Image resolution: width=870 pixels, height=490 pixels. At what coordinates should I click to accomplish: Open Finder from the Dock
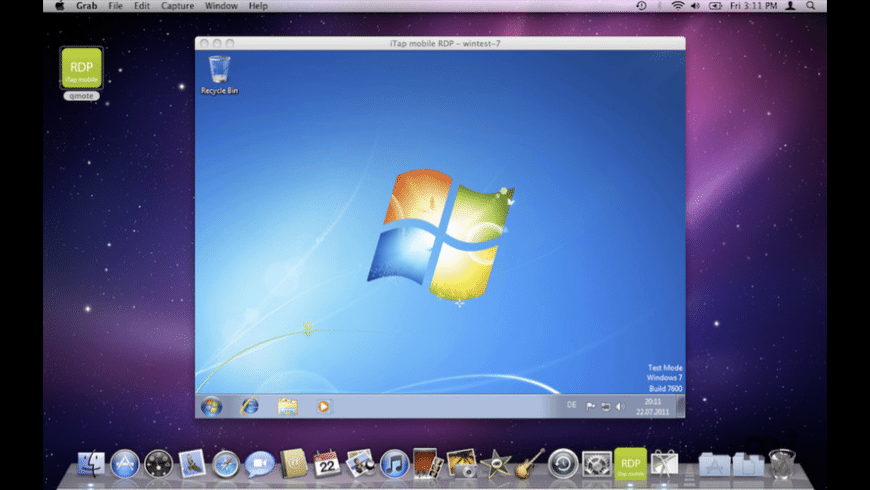[x=90, y=463]
